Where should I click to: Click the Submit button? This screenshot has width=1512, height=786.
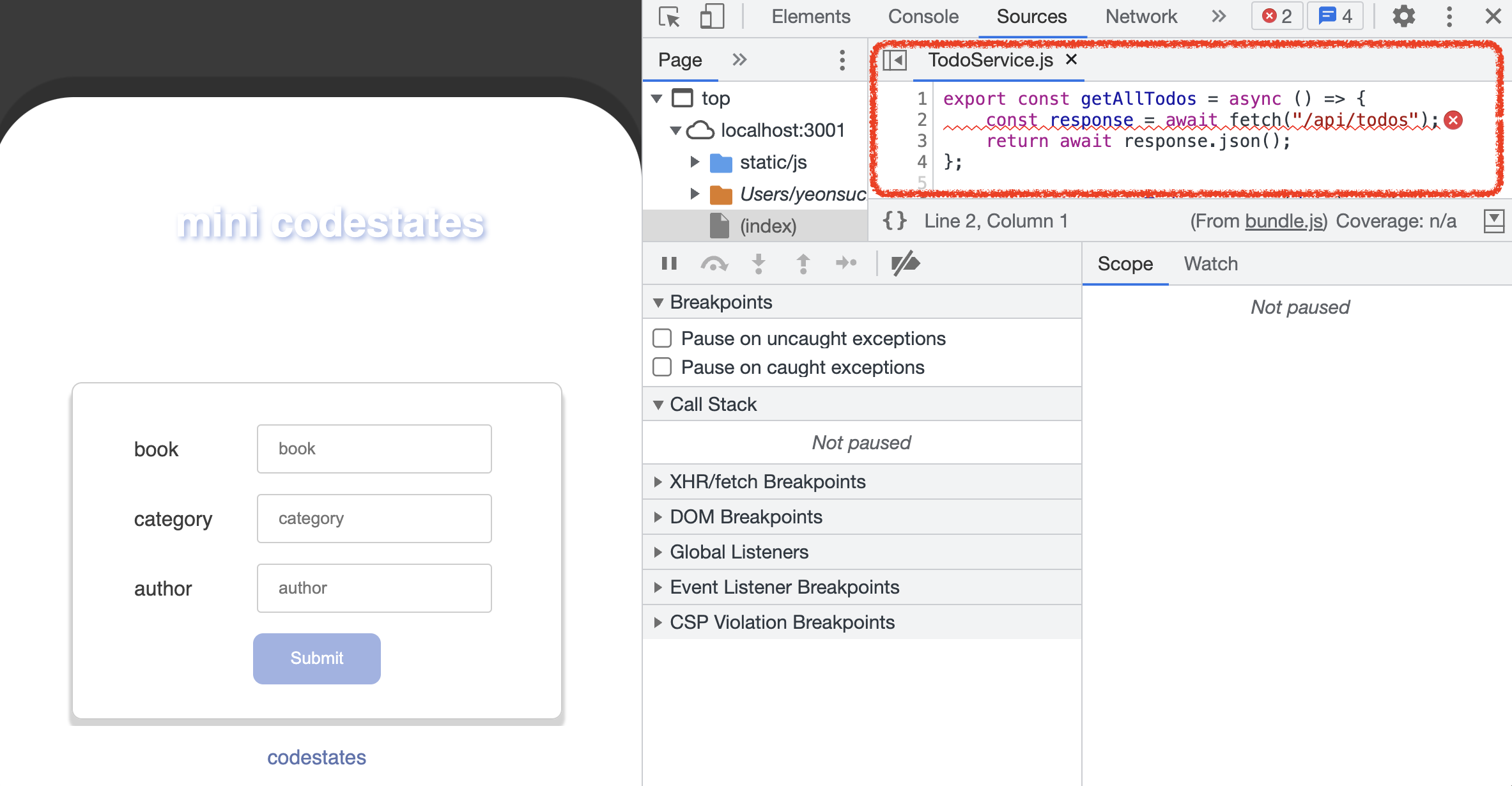point(316,658)
